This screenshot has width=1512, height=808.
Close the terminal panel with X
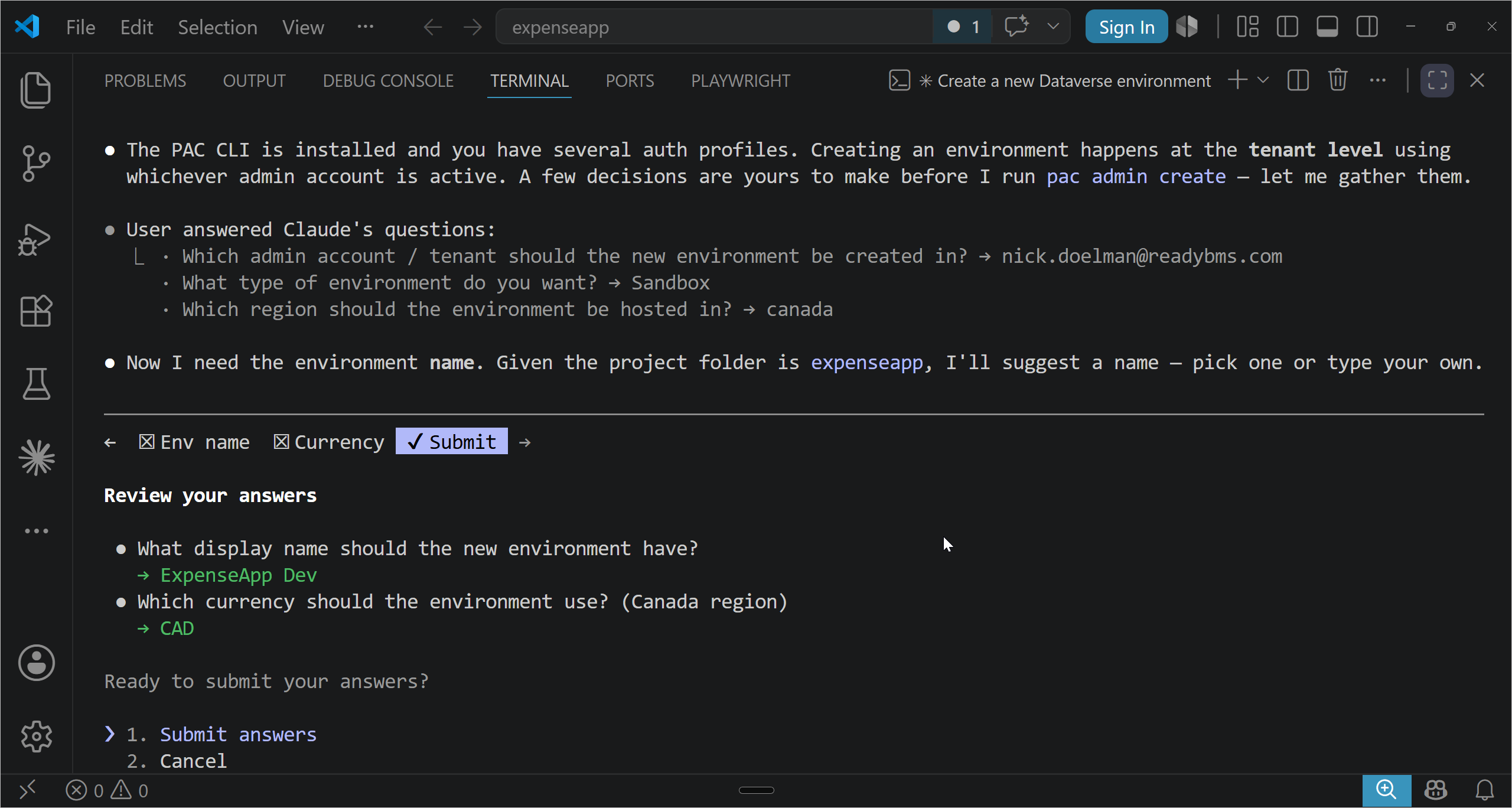point(1477,80)
